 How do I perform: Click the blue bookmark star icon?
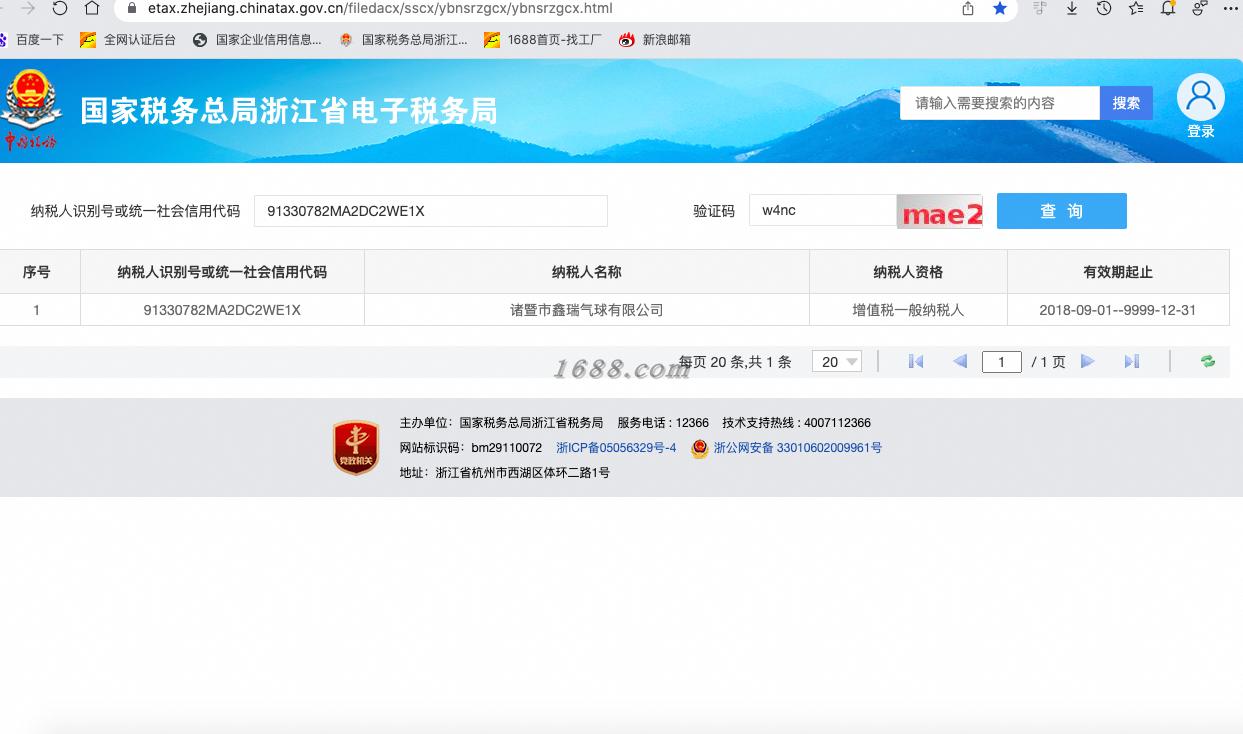(x=1000, y=9)
